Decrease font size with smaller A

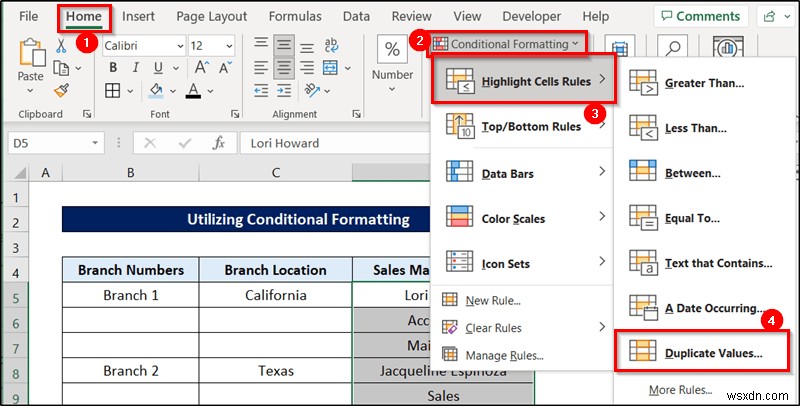coord(226,67)
